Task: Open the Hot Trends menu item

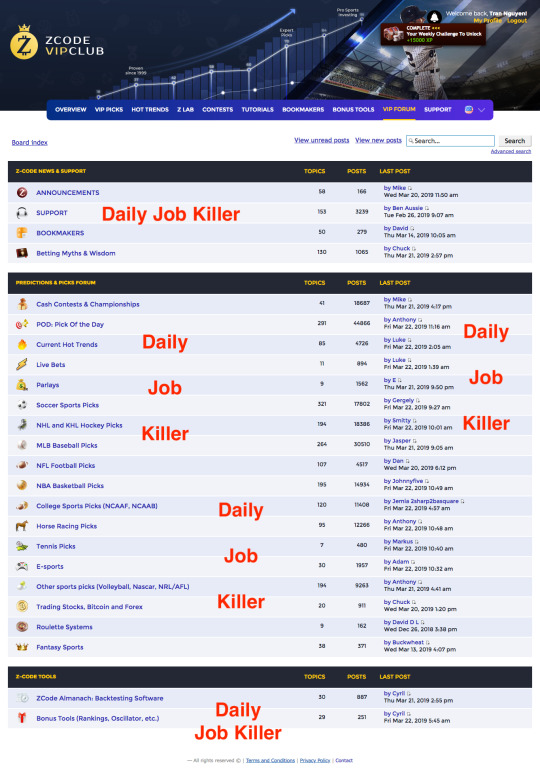Action: pyautogui.click(x=150, y=109)
